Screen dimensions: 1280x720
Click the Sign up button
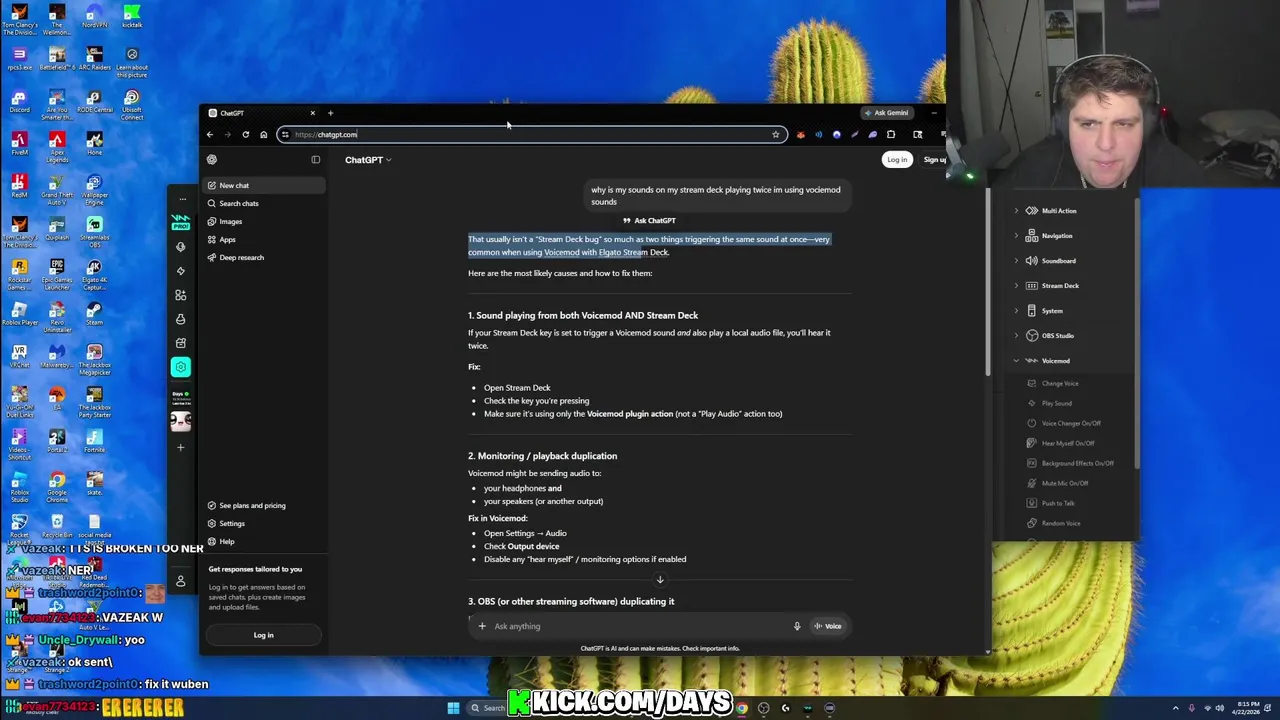[935, 159]
